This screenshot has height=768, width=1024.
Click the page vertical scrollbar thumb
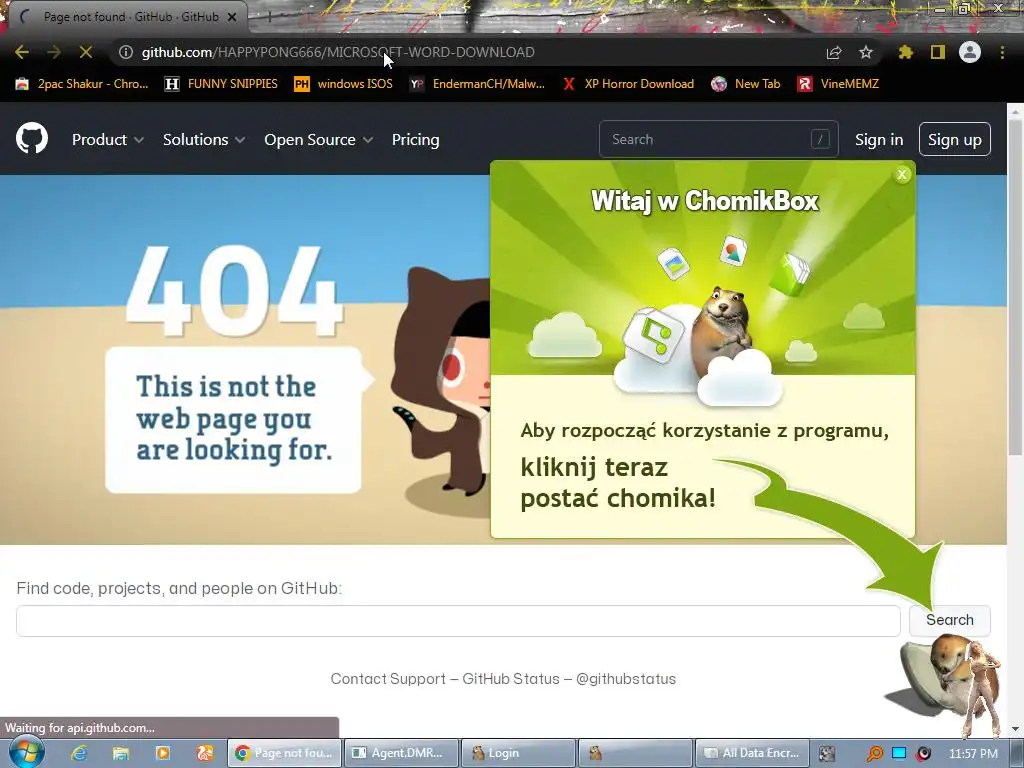(1015, 287)
